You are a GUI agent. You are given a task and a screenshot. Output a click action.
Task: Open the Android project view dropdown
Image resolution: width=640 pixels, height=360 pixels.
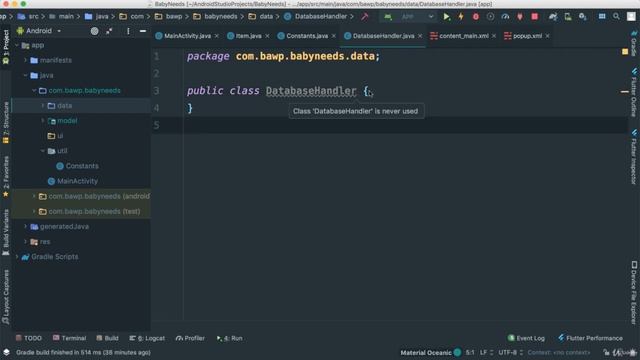pyautogui.click(x=39, y=31)
